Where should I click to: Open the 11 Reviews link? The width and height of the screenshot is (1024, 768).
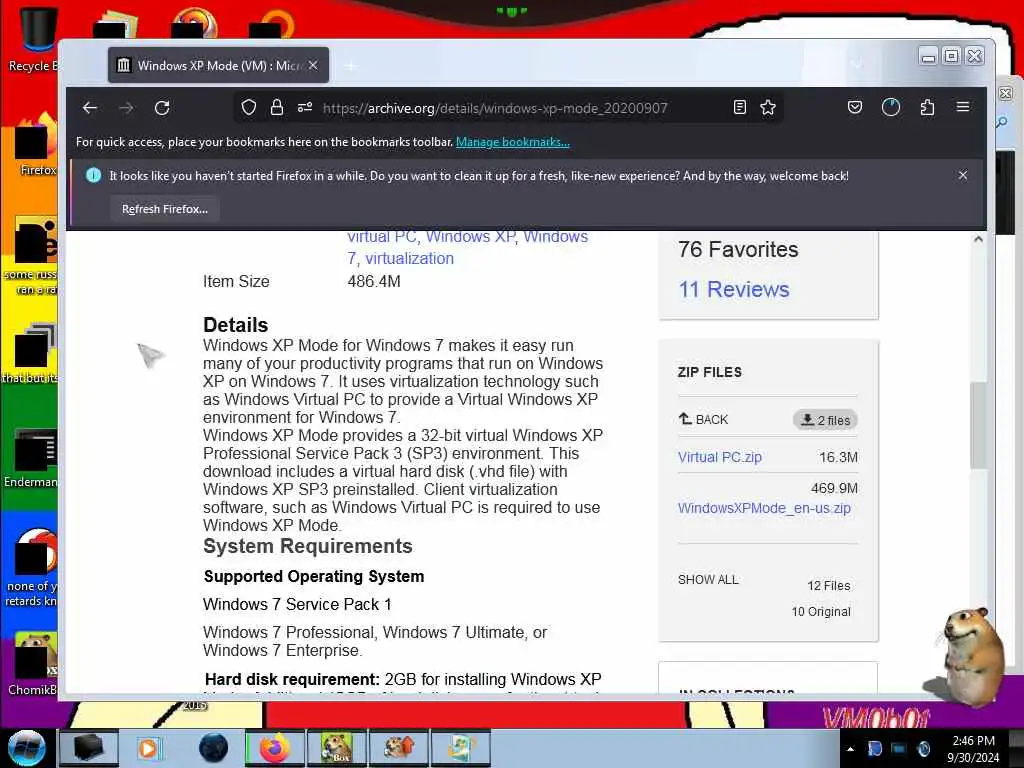(733, 289)
